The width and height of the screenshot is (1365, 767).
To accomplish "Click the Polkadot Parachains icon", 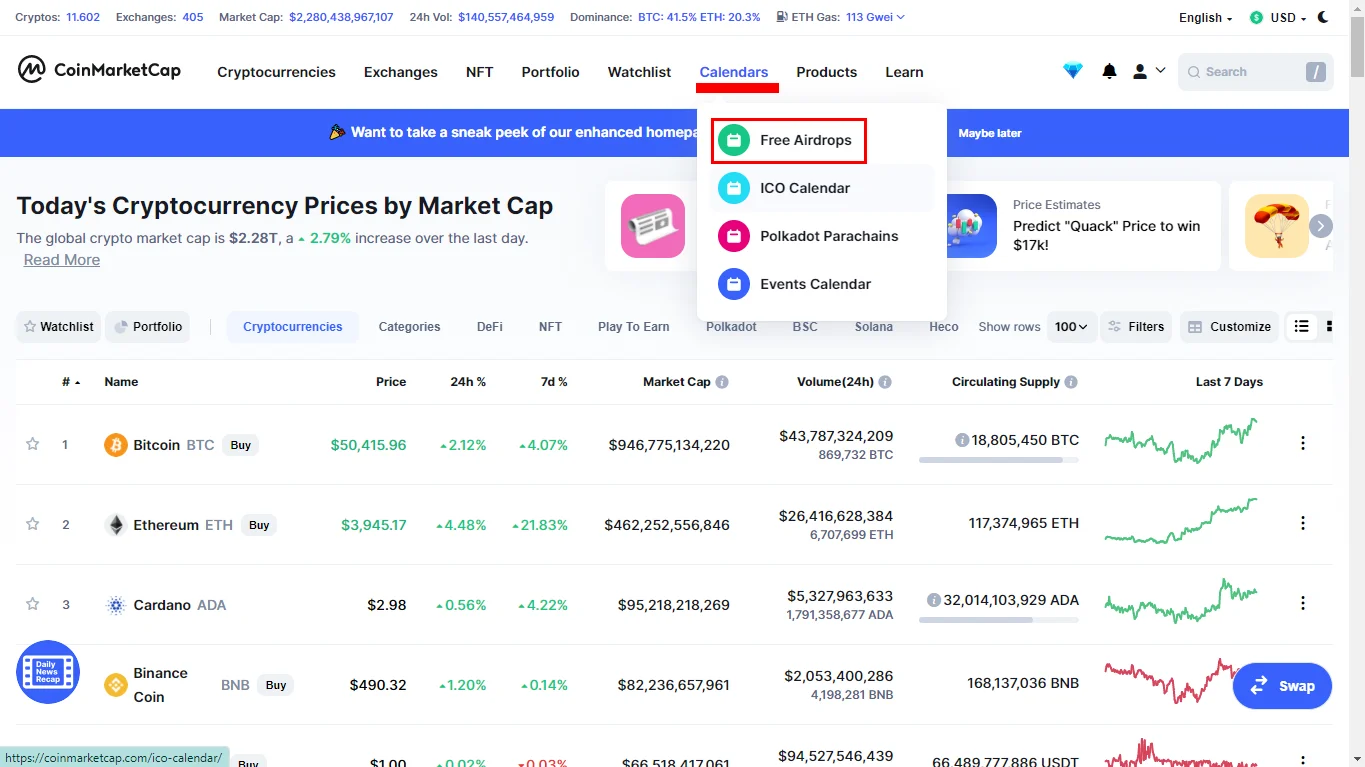I will point(734,236).
